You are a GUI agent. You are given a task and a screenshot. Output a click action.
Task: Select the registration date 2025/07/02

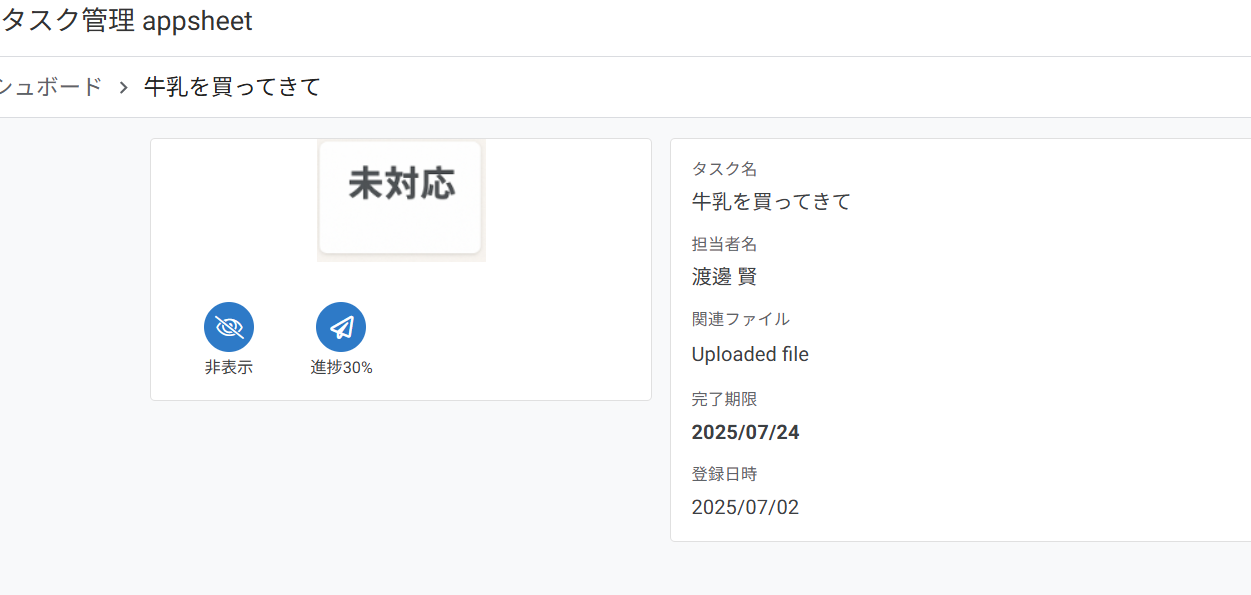[x=745, y=507]
